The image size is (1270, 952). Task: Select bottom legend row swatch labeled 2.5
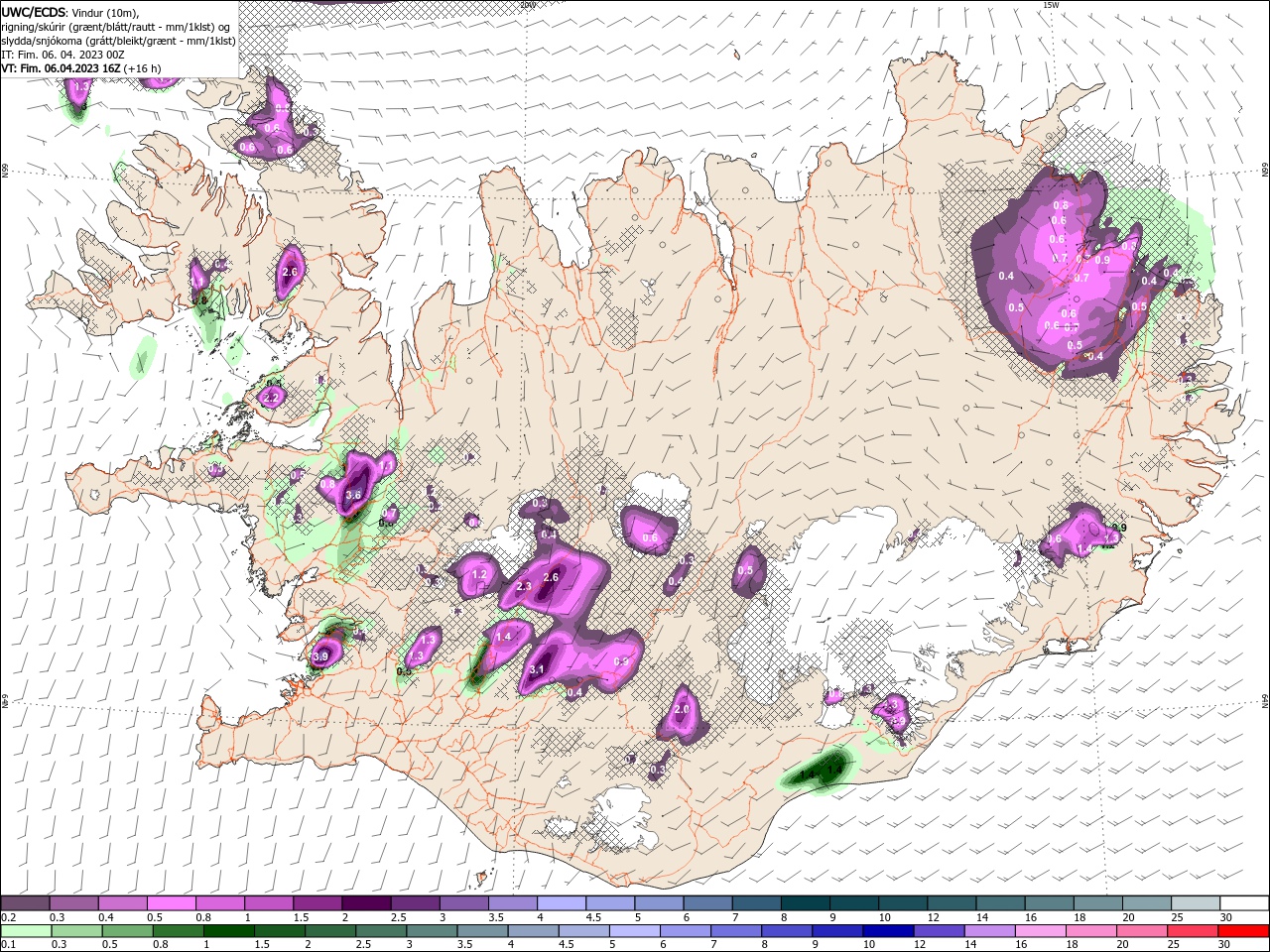click(x=381, y=931)
